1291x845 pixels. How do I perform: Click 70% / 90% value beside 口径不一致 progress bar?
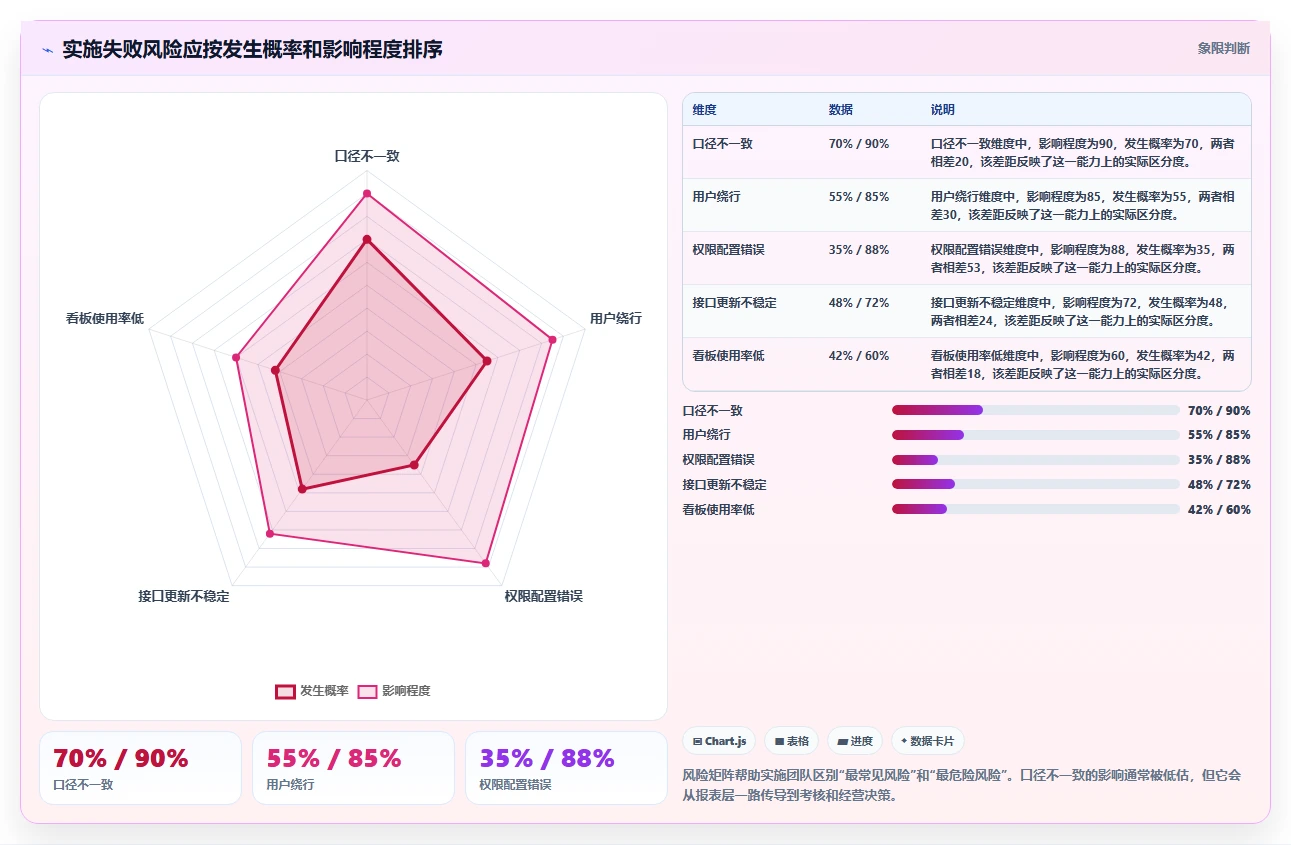point(1219,410)
